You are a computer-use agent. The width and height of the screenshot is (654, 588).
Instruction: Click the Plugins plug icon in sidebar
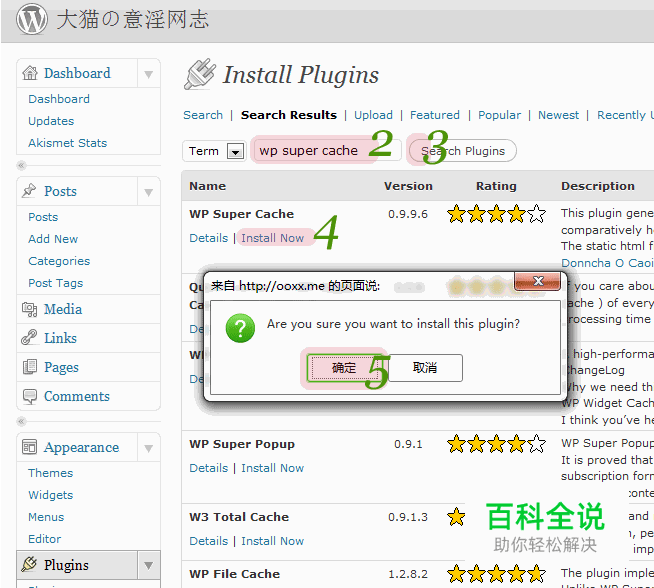(x=29, y=564)
